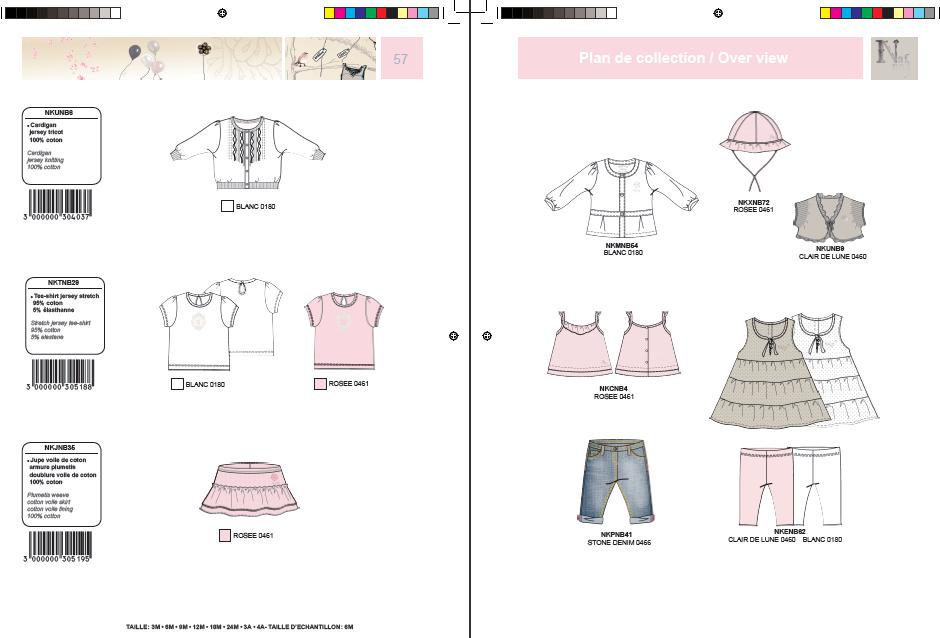940x638 pixels.
Task: Pick the ROSEE 0461 swatch below the skirt
Action: point(225,536)
